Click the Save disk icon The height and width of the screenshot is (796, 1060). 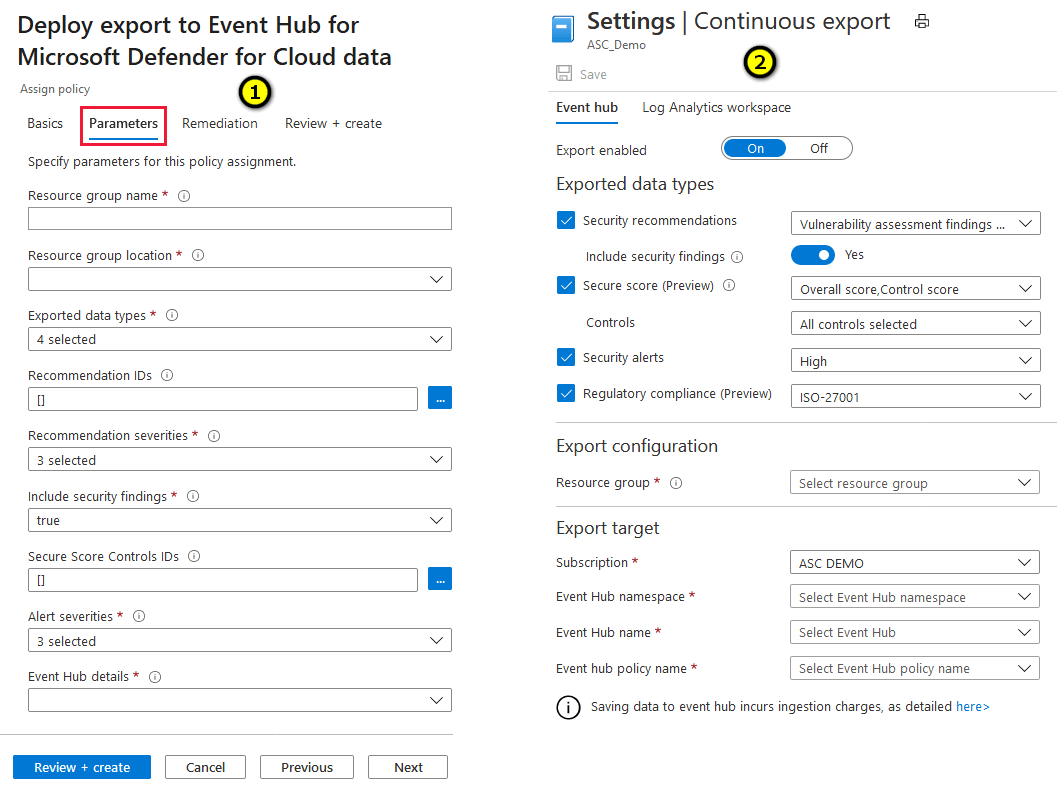(564, 74)
